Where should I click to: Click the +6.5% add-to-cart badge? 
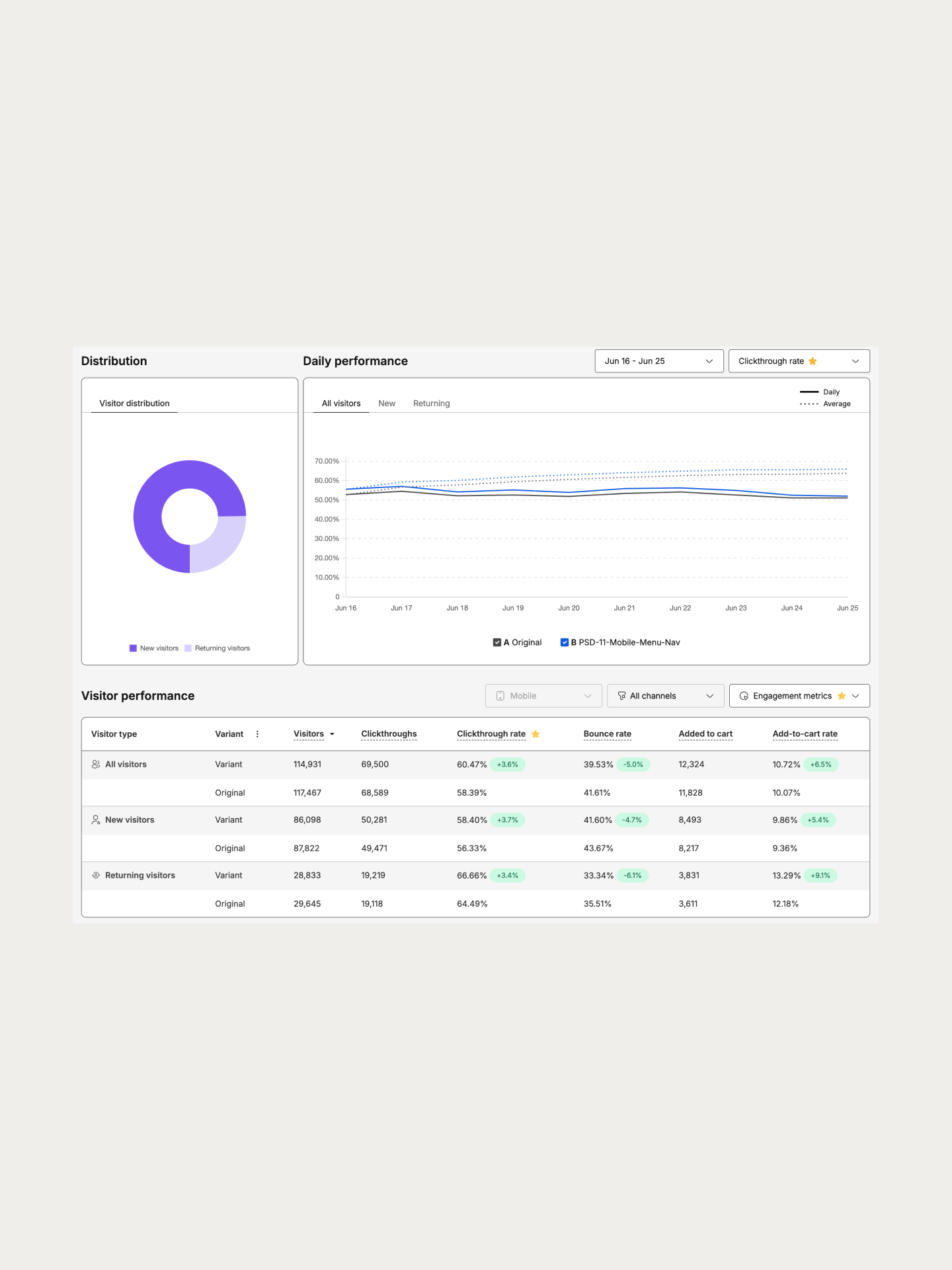pos(820,765)
